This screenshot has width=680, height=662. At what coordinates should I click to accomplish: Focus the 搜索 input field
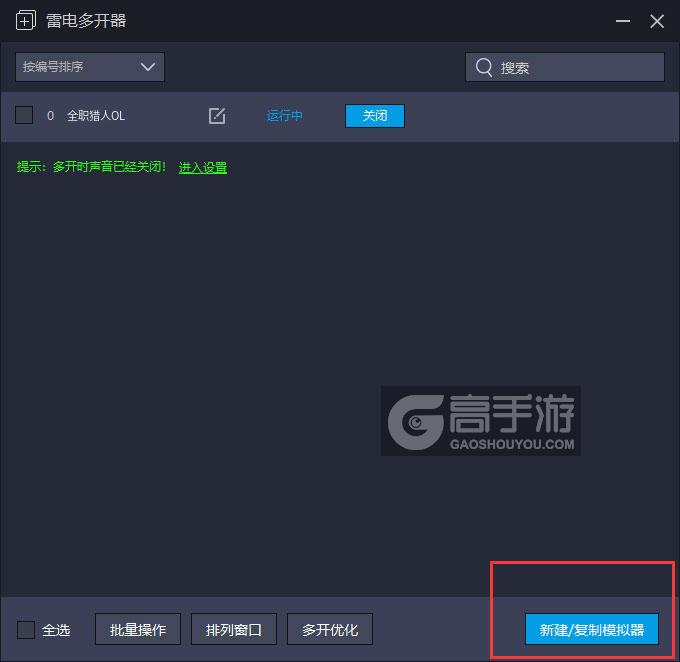click(565, 67)
